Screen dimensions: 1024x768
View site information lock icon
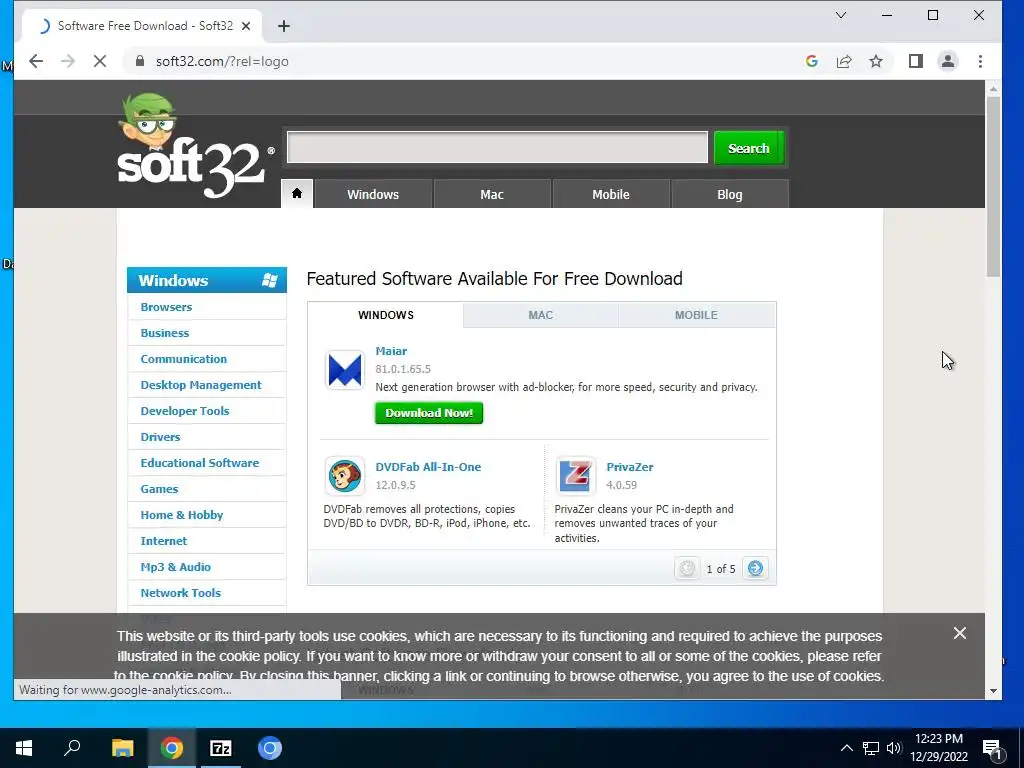139,61
